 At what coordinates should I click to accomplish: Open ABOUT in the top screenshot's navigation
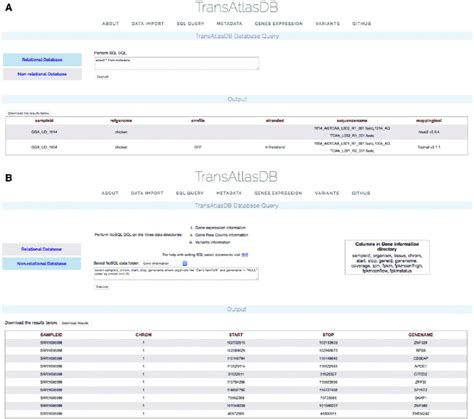click(110, 24)
